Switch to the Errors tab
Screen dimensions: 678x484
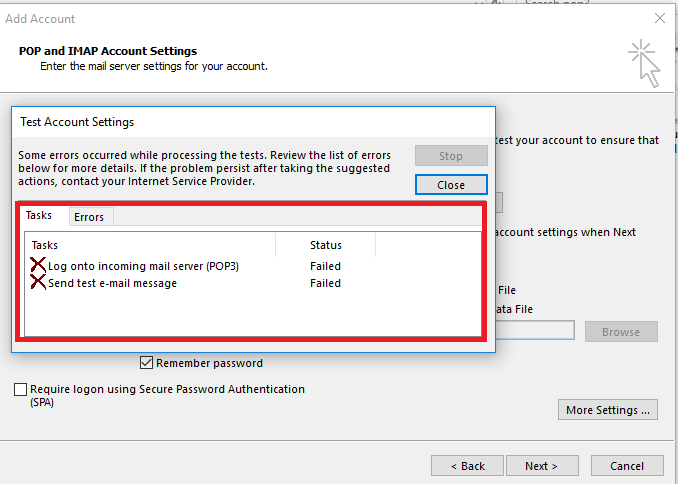(x=89, y=217)
